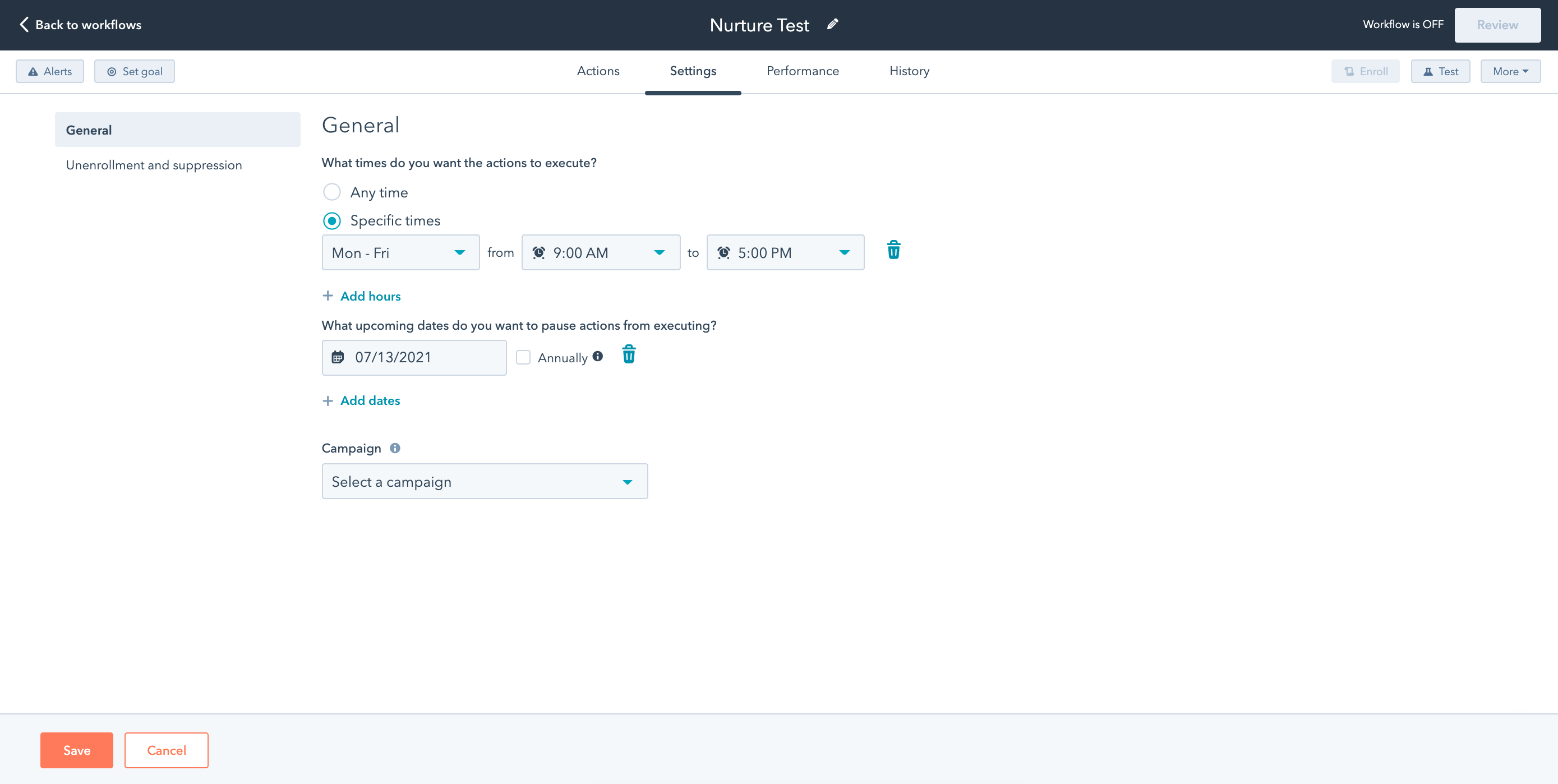Click the clock icon beside 9:00 AM
The image size is (1558, 784).
(539, 252)
